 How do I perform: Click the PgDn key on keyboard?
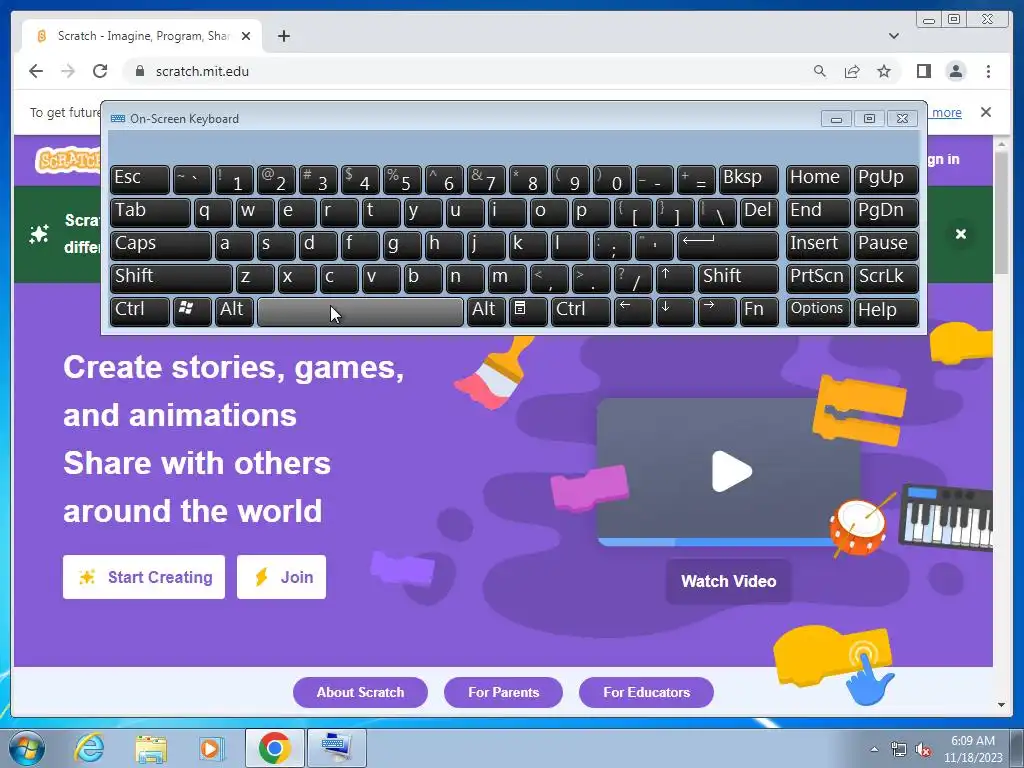(886, 212)
